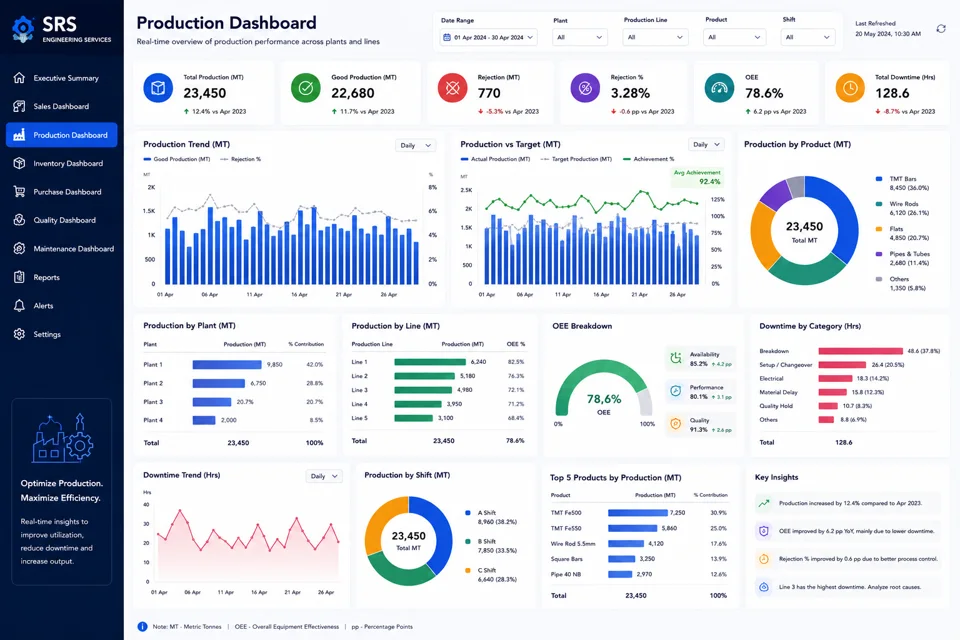Screen dimensions: 960x640
Task: Click the OEE 78.6% gauge arc
Action: click(604, 387)
